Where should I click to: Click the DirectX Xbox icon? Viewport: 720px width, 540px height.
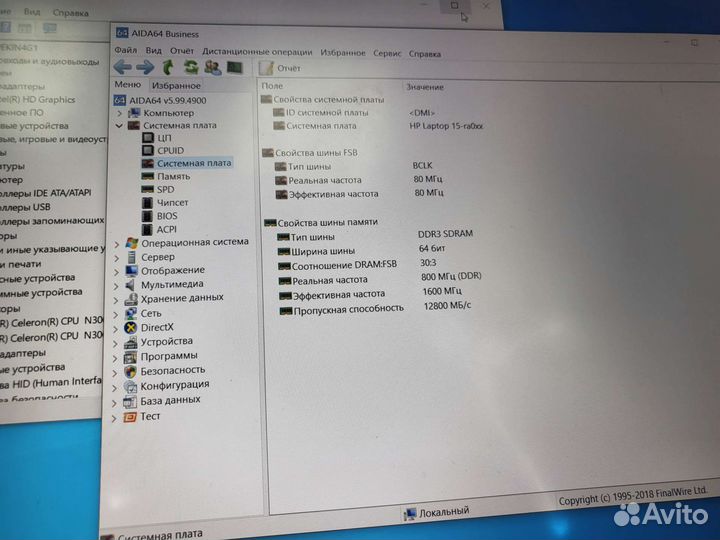click(131, 328)
